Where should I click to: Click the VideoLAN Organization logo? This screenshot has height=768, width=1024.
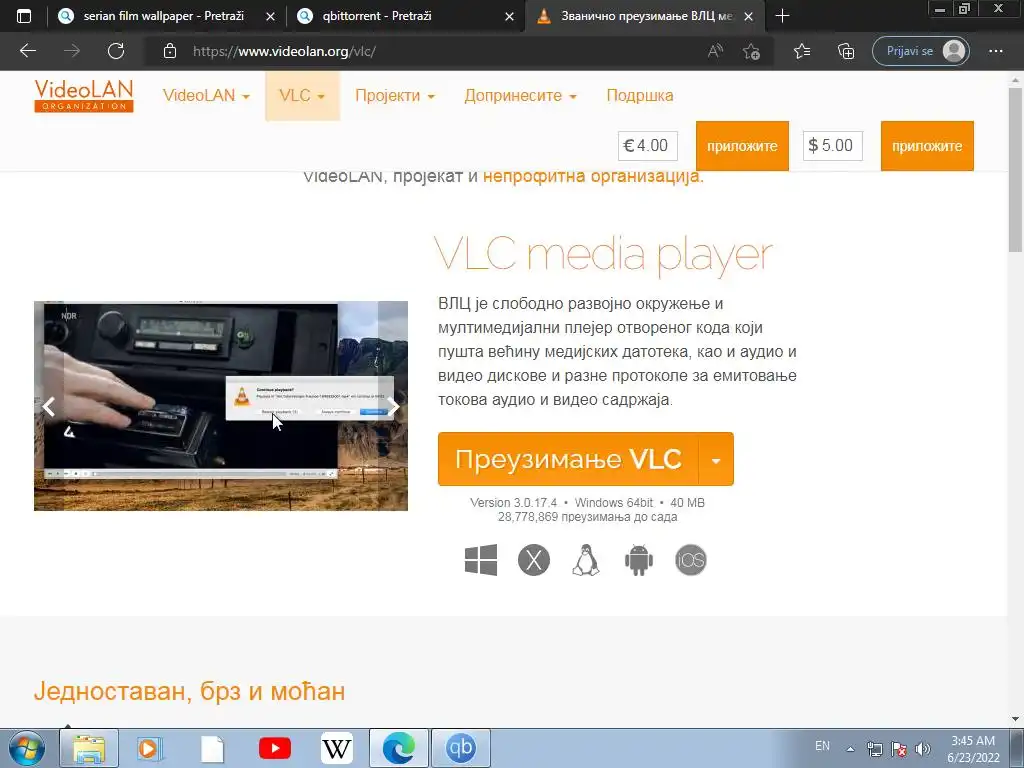coord(84,96)
